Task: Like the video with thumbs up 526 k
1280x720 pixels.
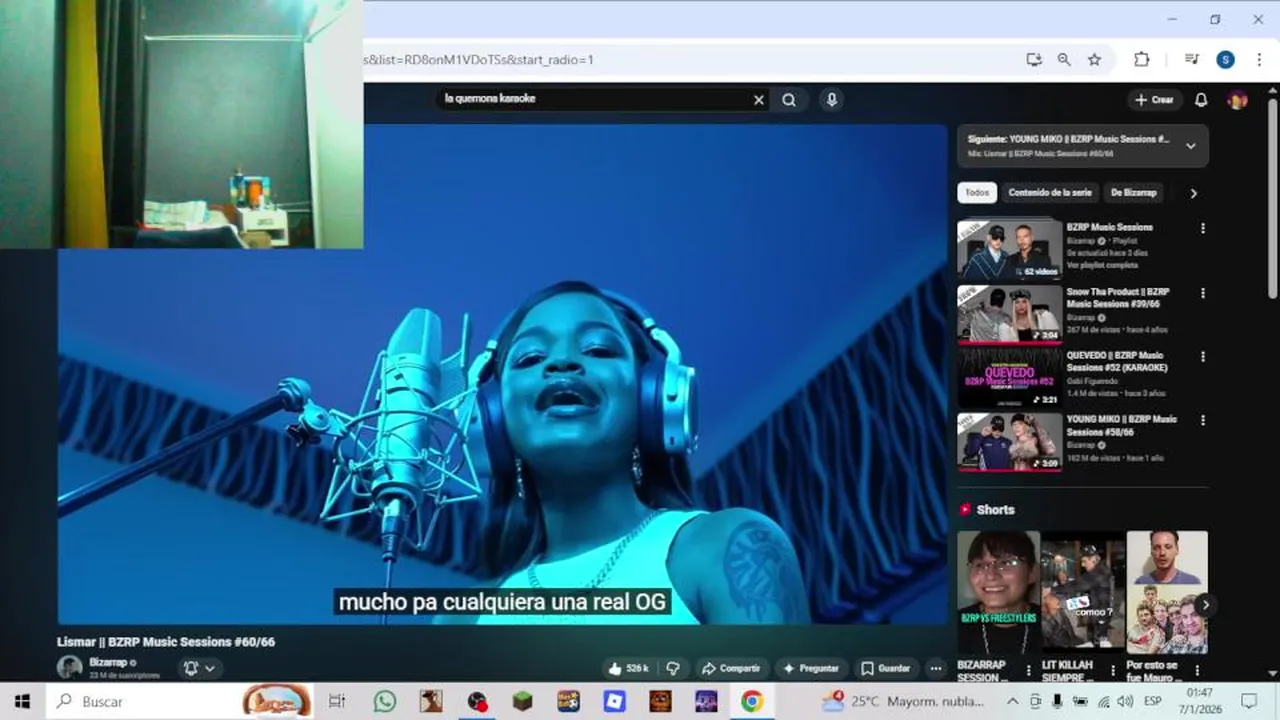Action: 628,668
